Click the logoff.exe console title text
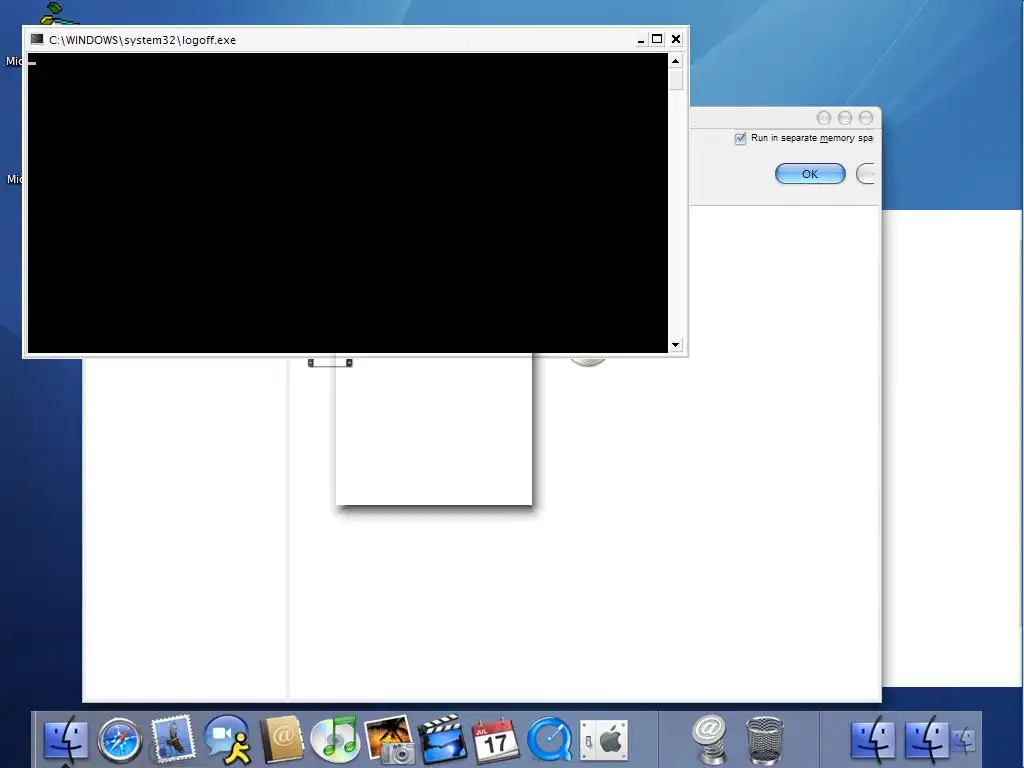 [x=142, y=40]
